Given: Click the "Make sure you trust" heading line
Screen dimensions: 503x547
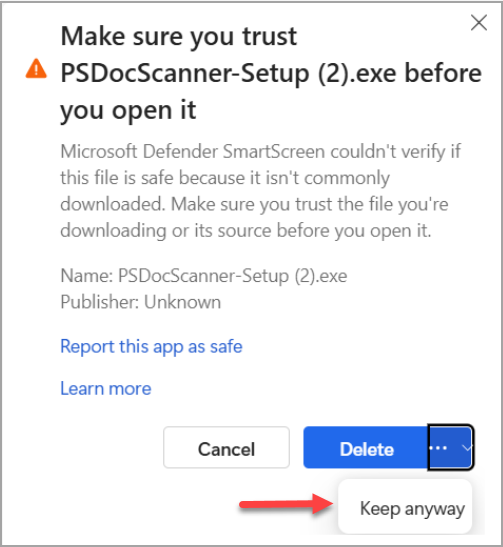Looking at the screenshot, I should (179, 37).
